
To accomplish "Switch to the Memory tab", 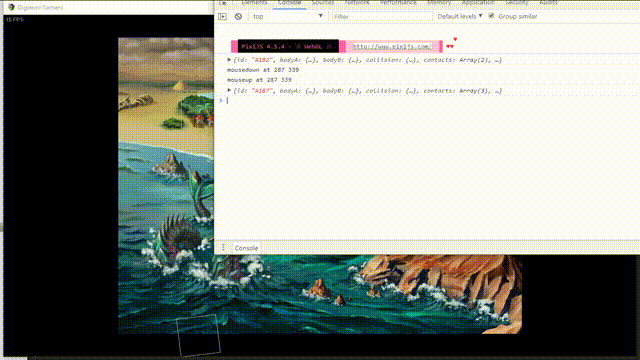I will pyautogui.click(x=439, y=3).
